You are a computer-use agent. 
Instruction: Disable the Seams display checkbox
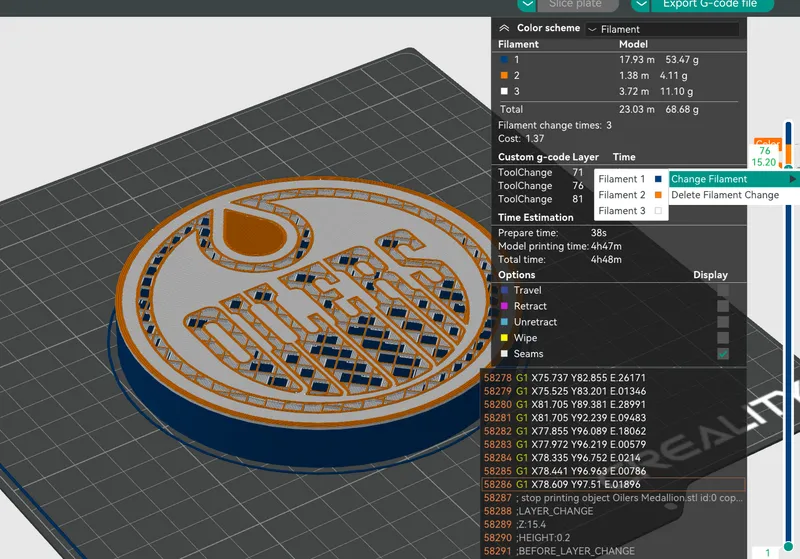tap(722, 353)
